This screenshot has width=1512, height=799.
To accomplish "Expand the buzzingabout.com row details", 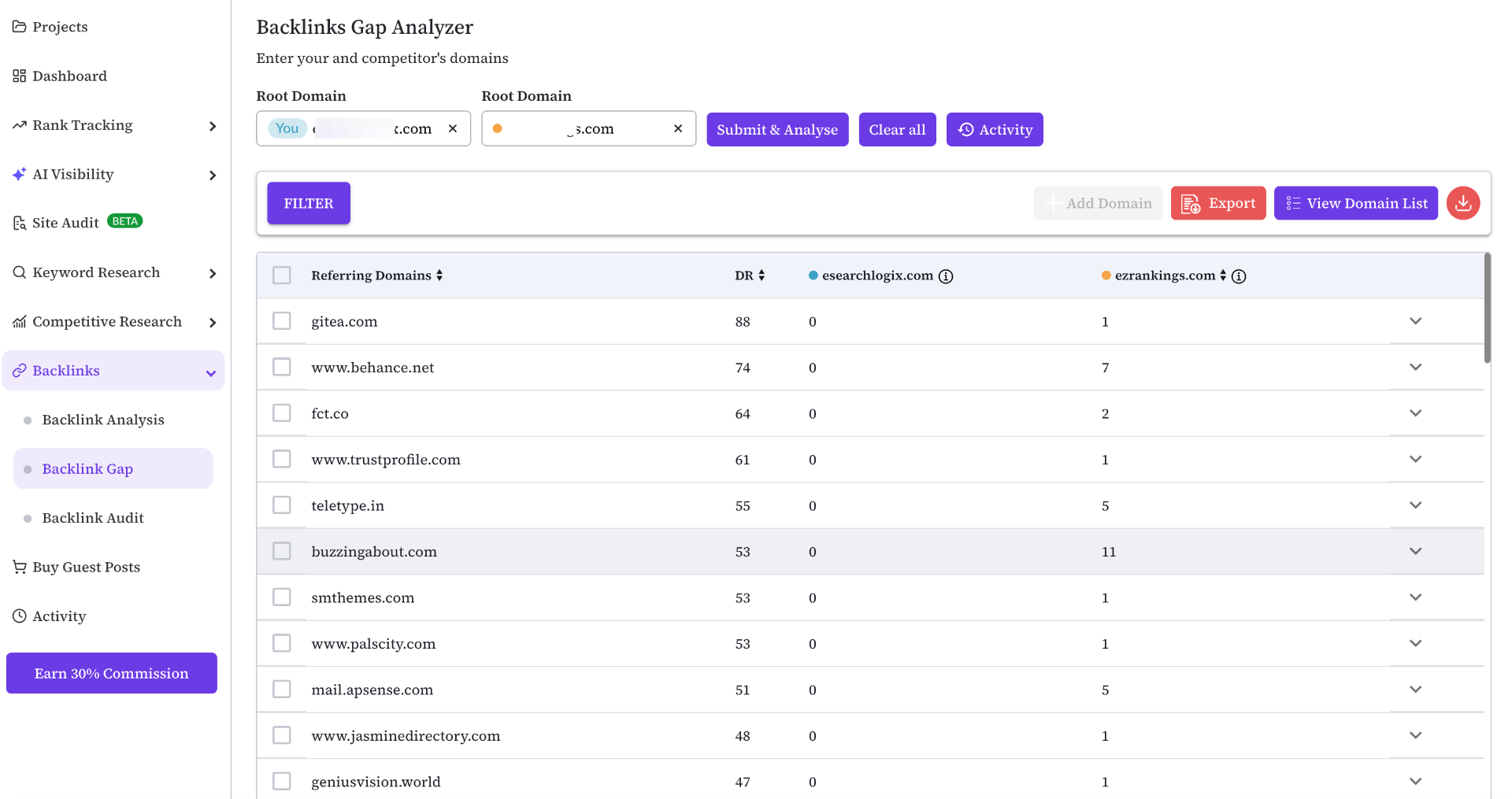I will (x=1416, y=551).
